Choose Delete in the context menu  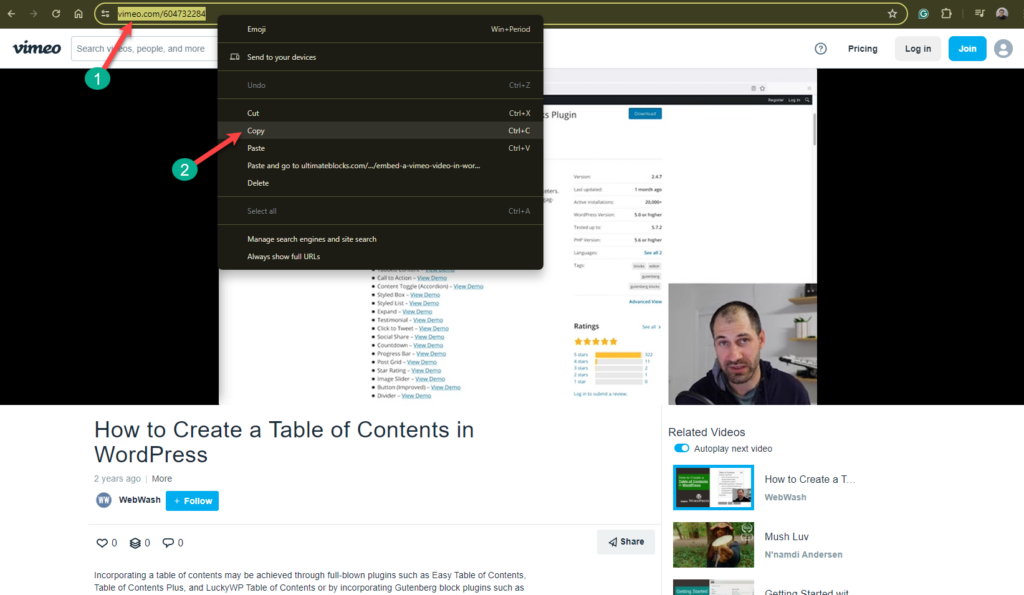pyautogui.click(x=380, y=183)
